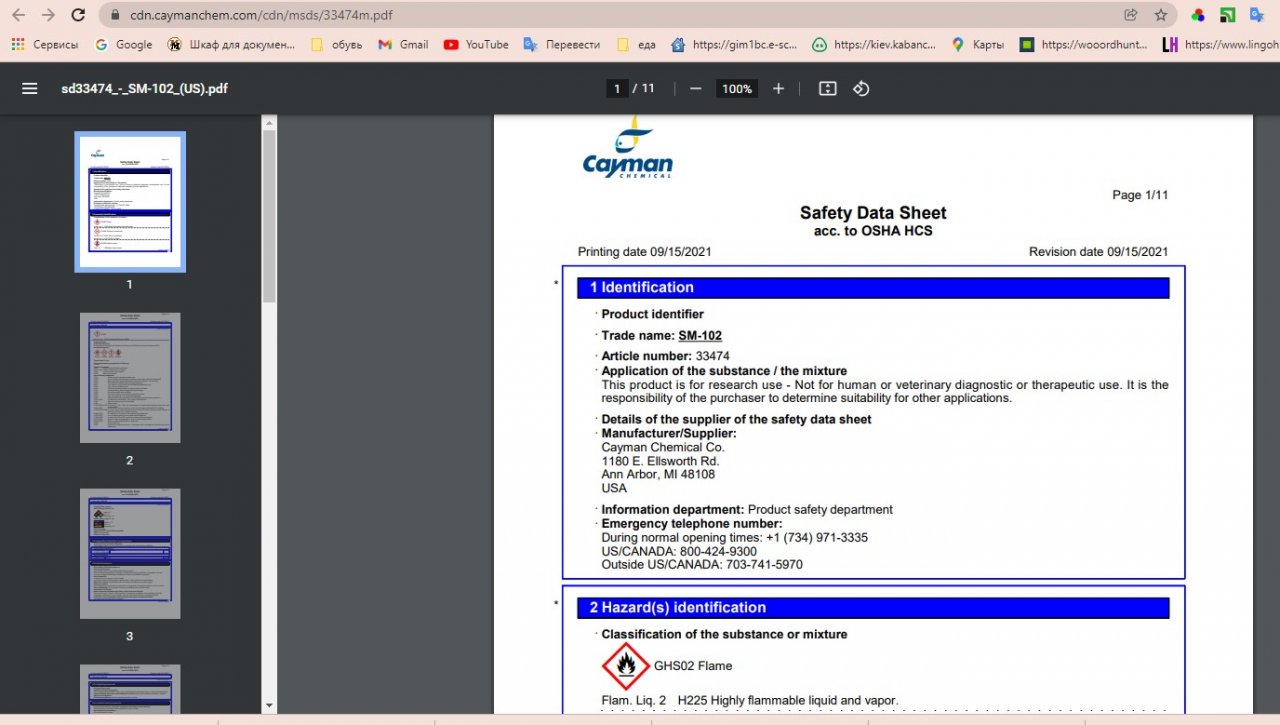The height and width of the screenshot is (725, 1280).
Task: Open the еда bookmarks folder
Action: [x=637, y=45]
